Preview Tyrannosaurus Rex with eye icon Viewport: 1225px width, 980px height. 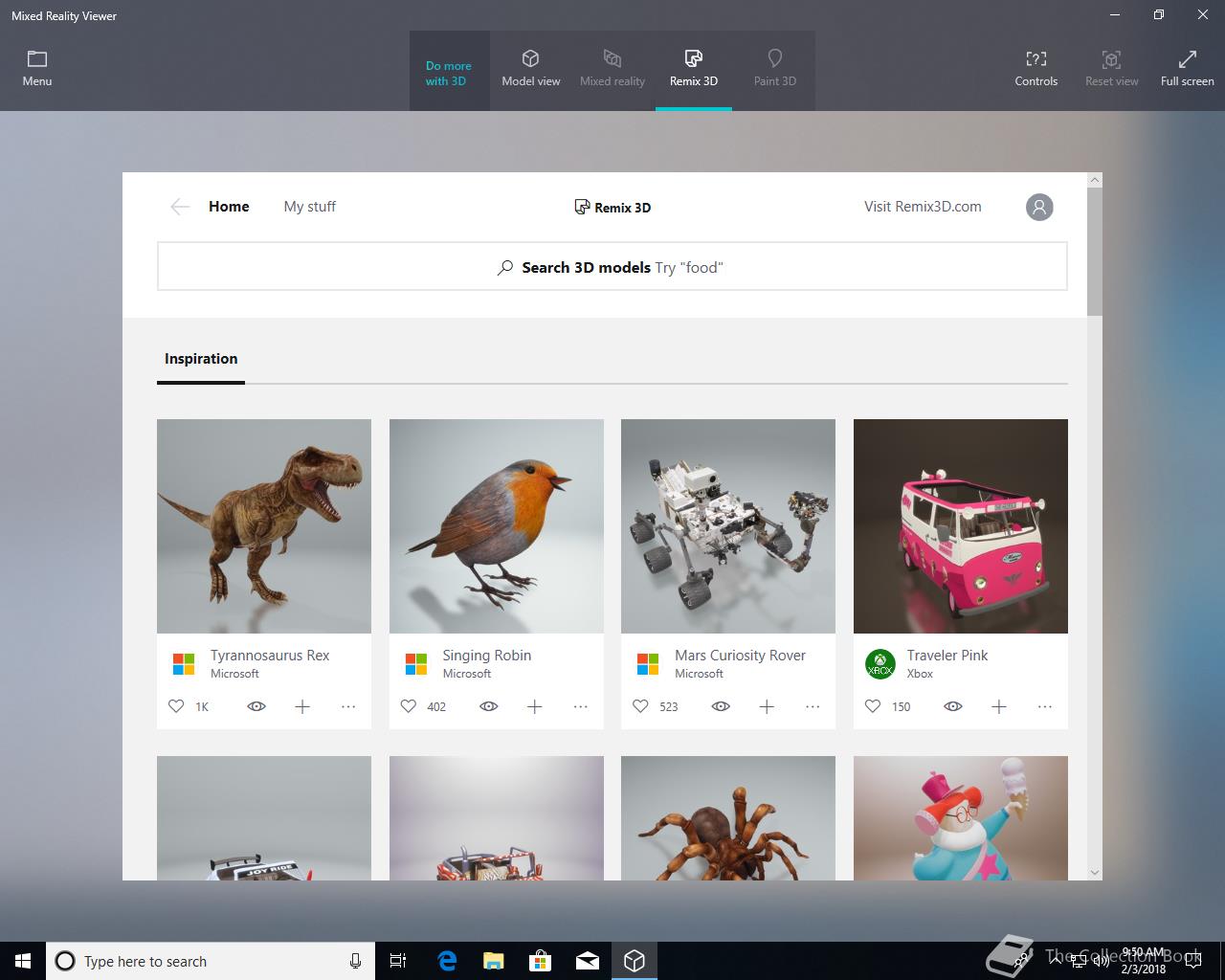[256, 706]
